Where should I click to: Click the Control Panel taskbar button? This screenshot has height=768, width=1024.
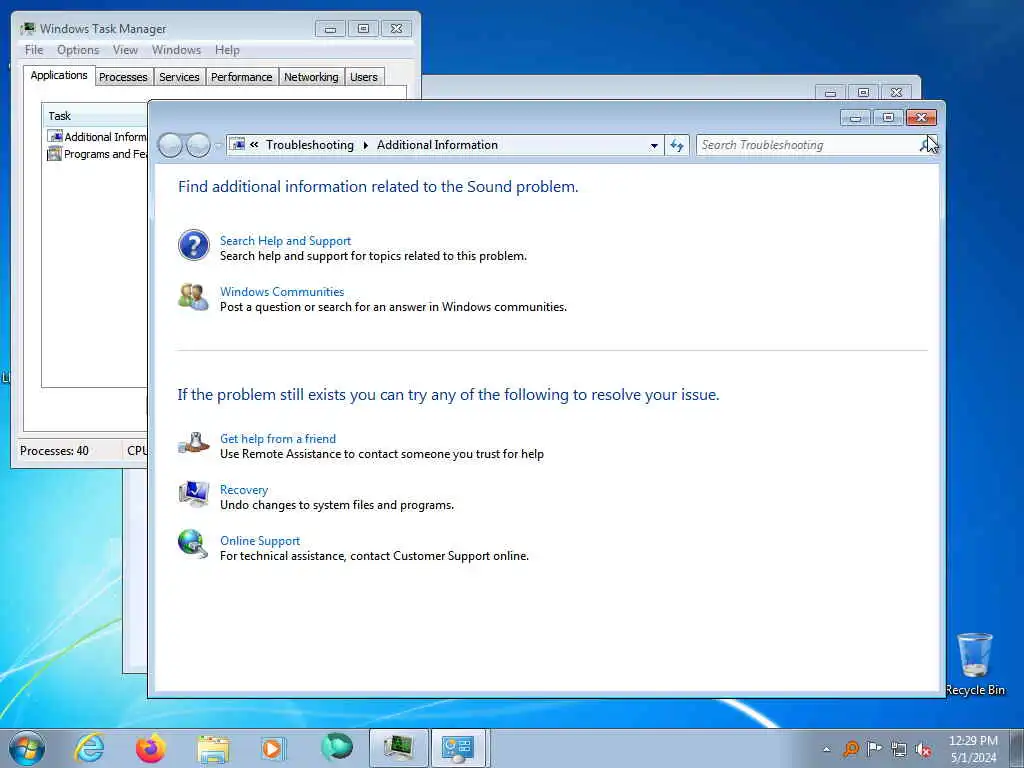click(457, 748)
